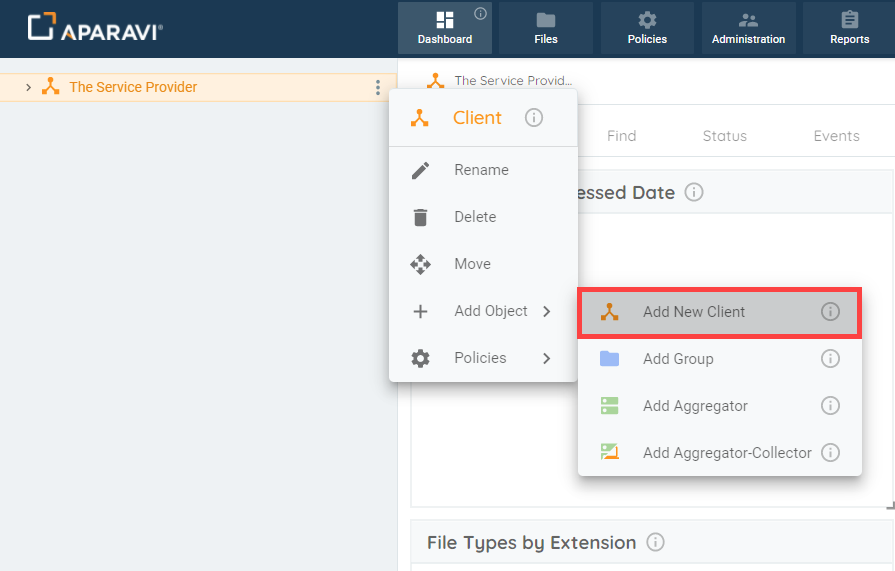
Task: Expand the Policies submenu arrow
Action: [x=547, y=358]
